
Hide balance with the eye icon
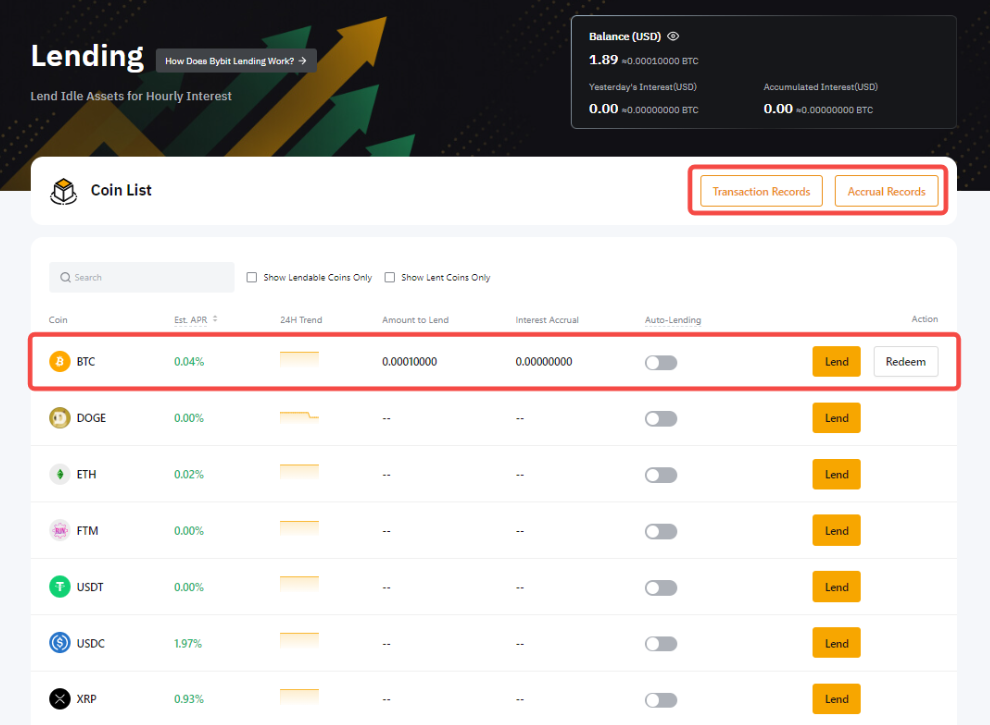[x=673, y=36]
